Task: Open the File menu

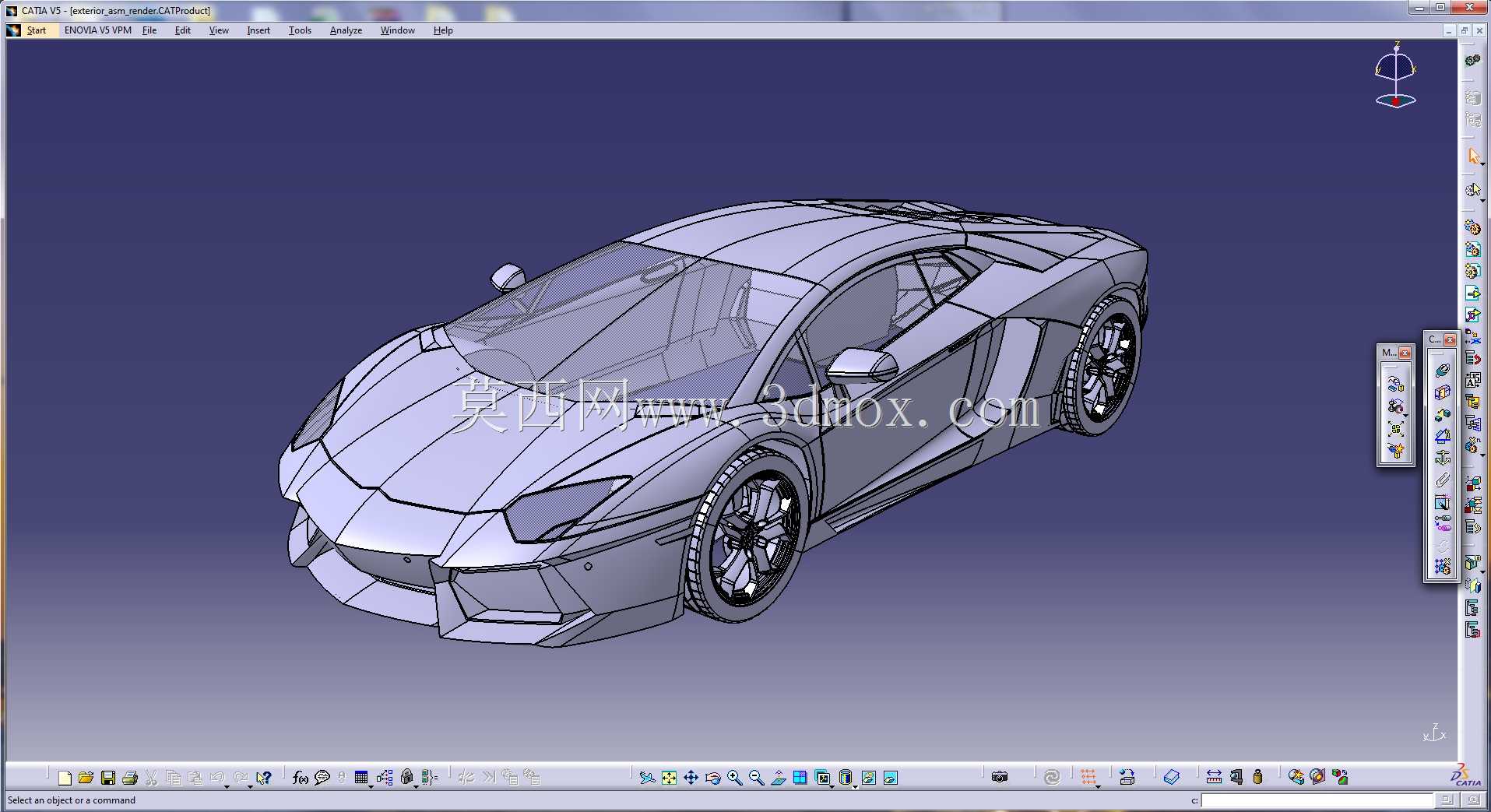Action: 149,30
